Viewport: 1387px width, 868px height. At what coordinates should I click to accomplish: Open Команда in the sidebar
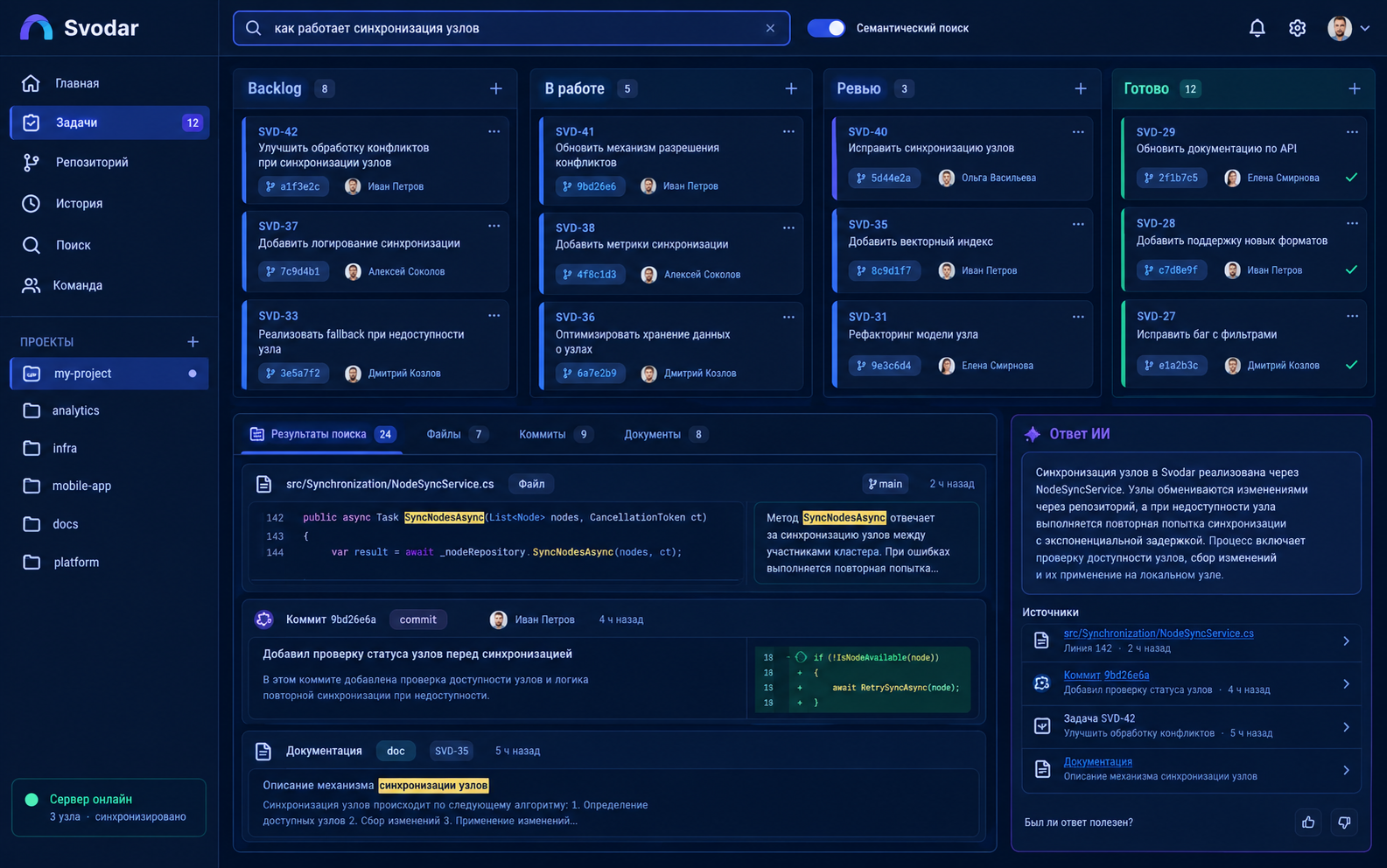point(109,285)
